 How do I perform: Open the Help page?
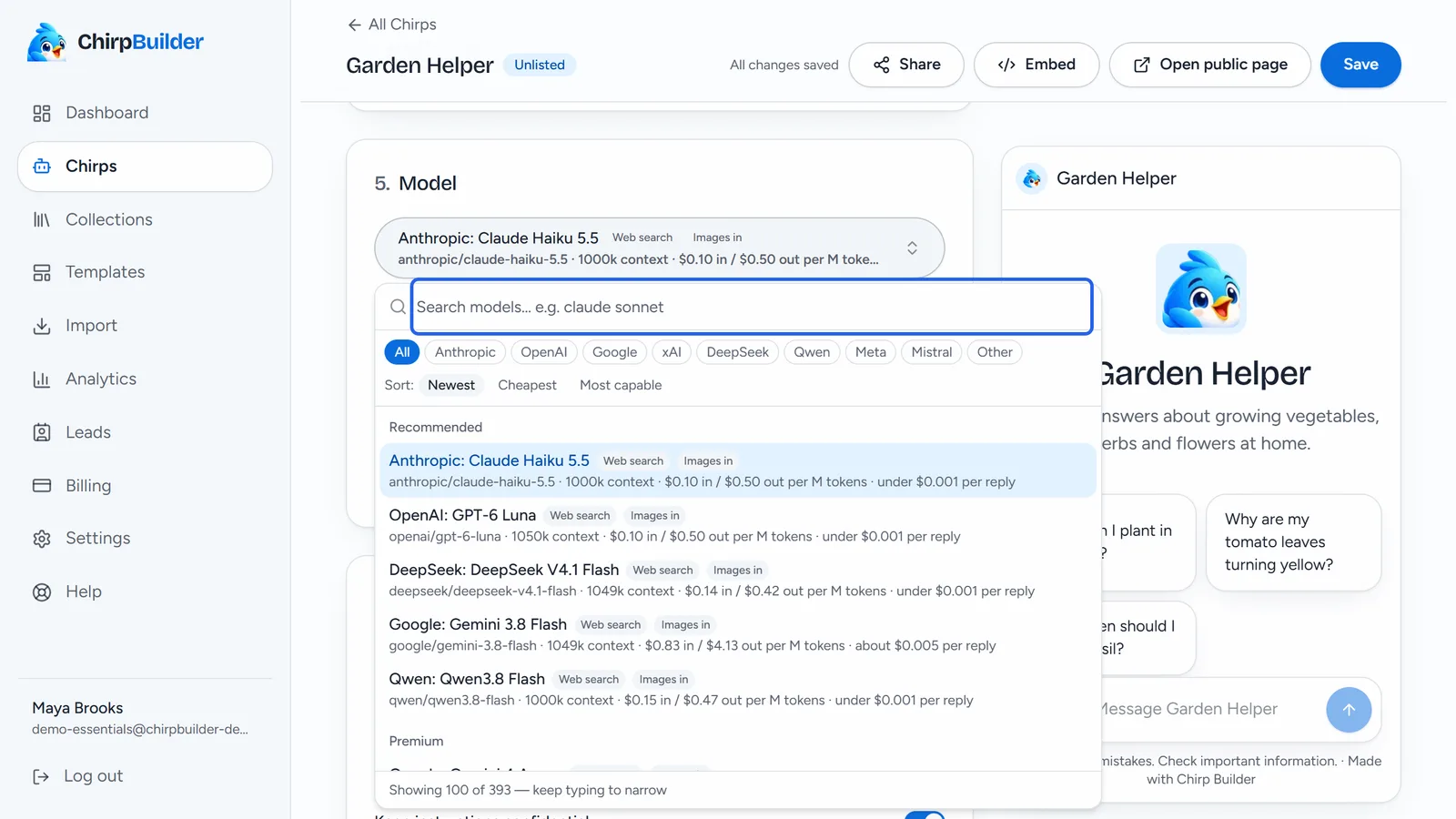point(145,591)
